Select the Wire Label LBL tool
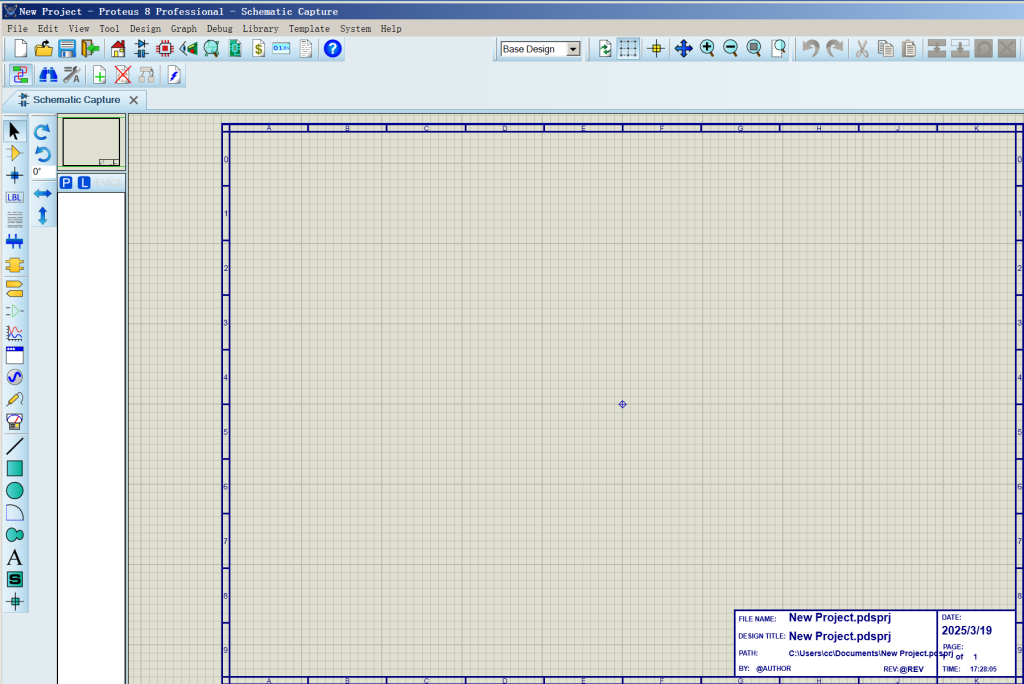The width and height of the screenshot is (1024, 684). (x=14, y=197)
